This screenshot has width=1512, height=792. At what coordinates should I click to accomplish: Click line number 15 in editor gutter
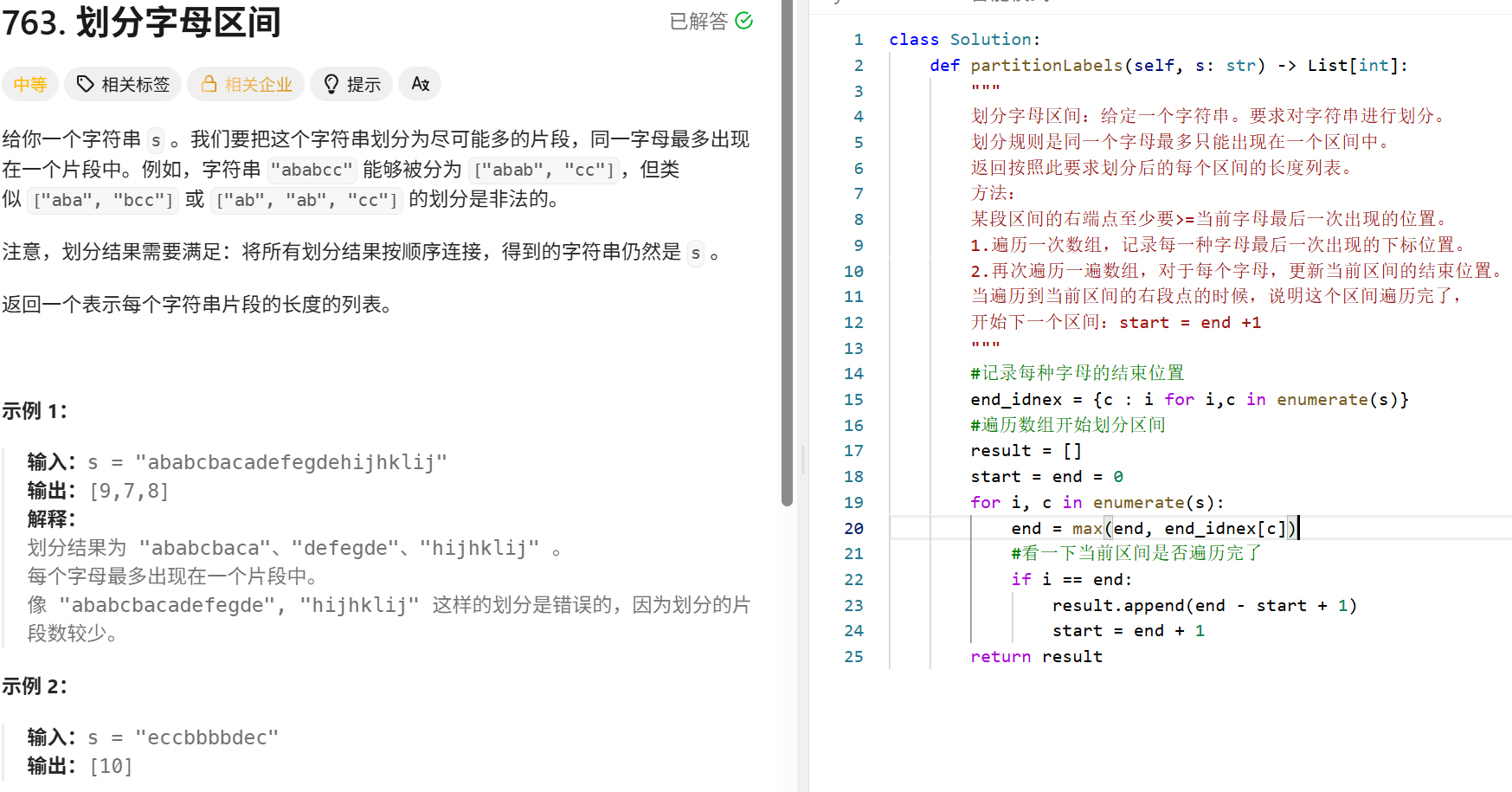[854, 400]
